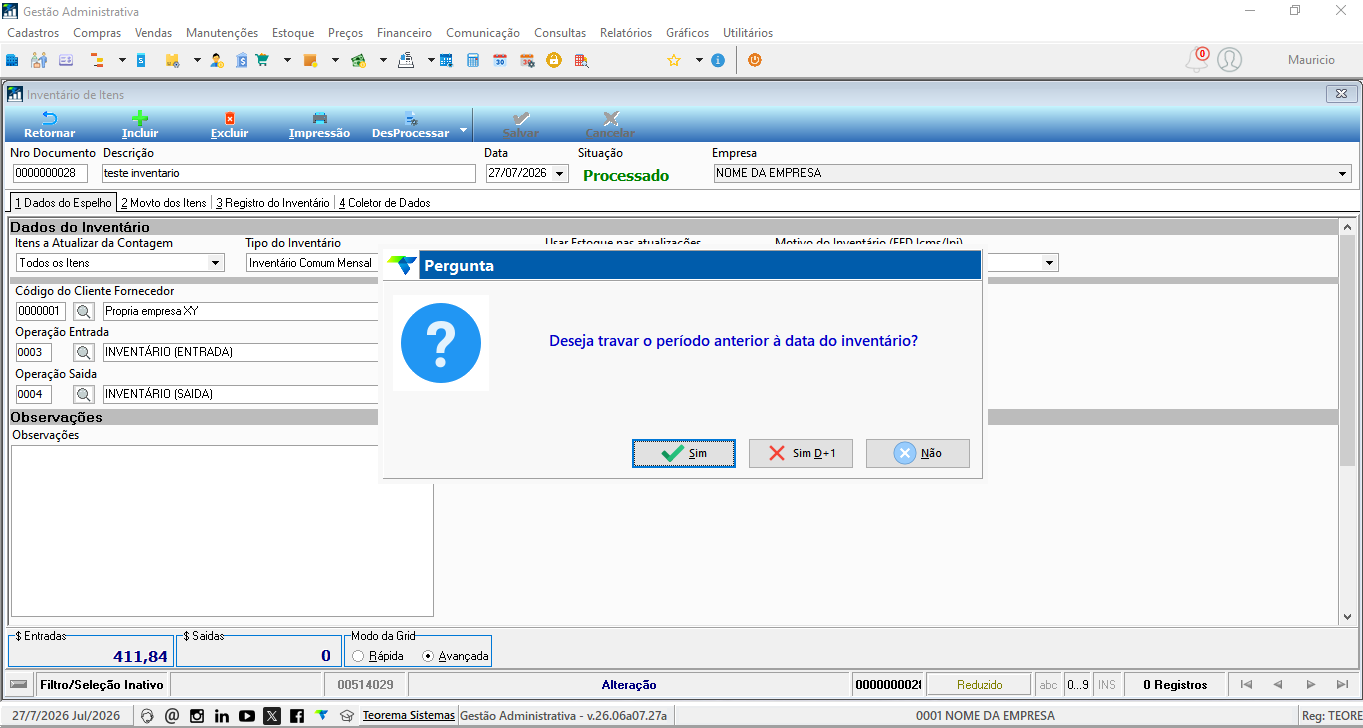Click the green shopping cart icon

[x=262, y=60]
